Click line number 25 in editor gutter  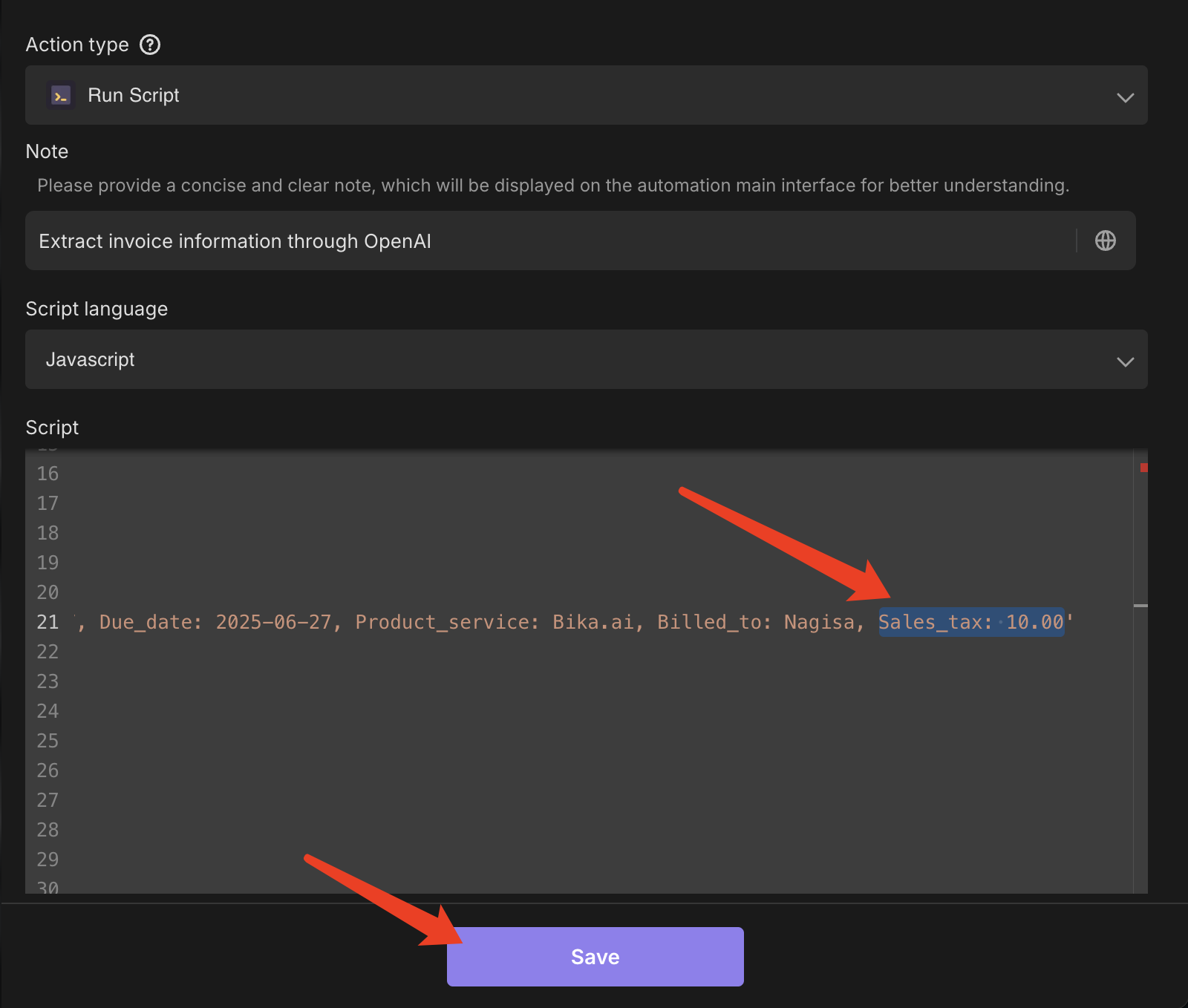pyautogui.click(x=48, y=741)
